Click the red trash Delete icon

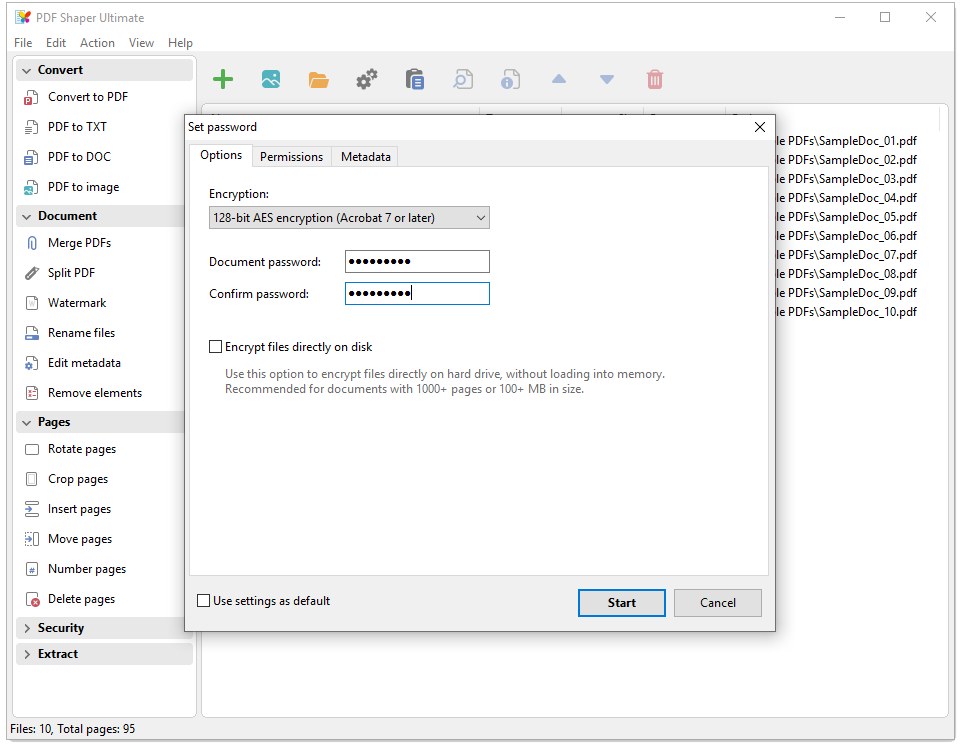click(655, 80)
